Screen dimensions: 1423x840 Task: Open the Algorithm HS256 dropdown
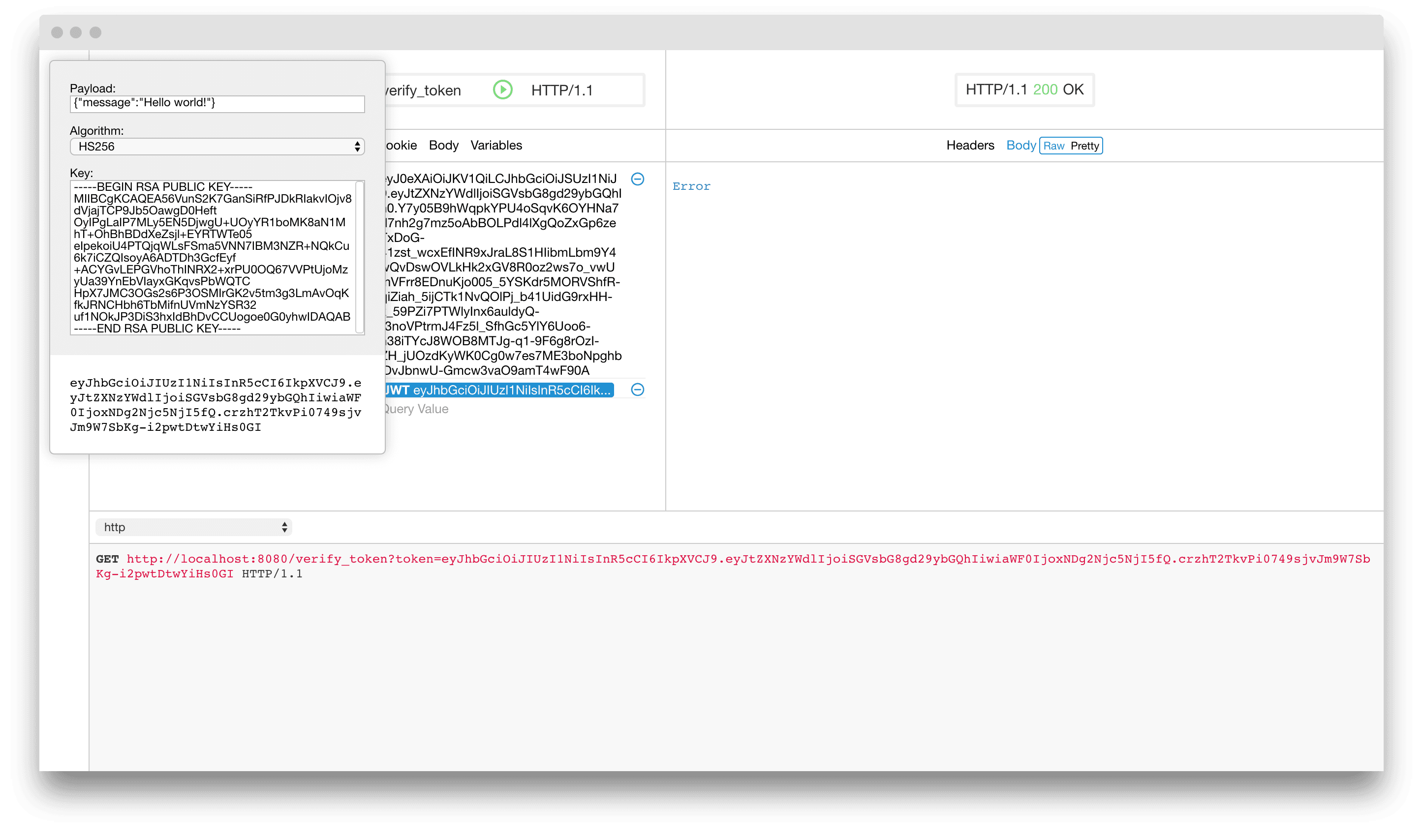click(217, 147)
